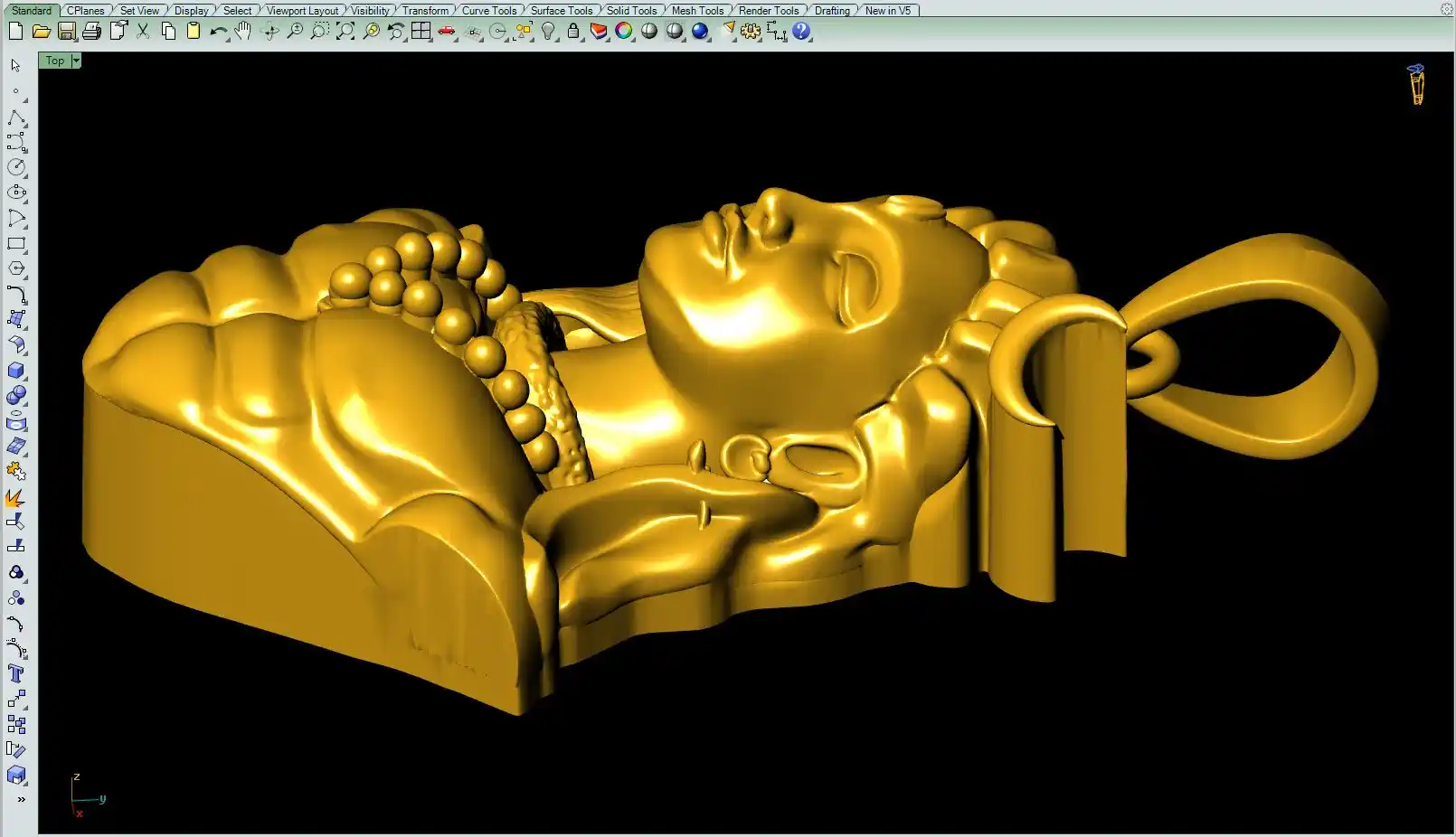Toggle the four-viewport layout icon
1456x837 pixels.
click(421, 32)
